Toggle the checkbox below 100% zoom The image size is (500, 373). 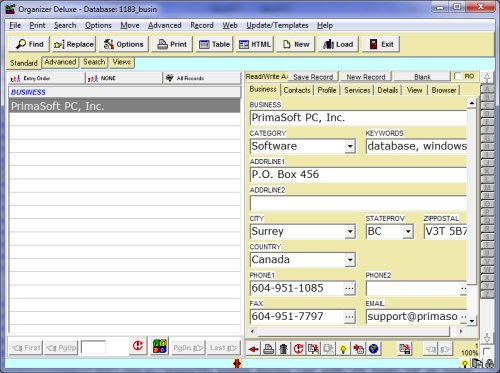coord(486,351)
